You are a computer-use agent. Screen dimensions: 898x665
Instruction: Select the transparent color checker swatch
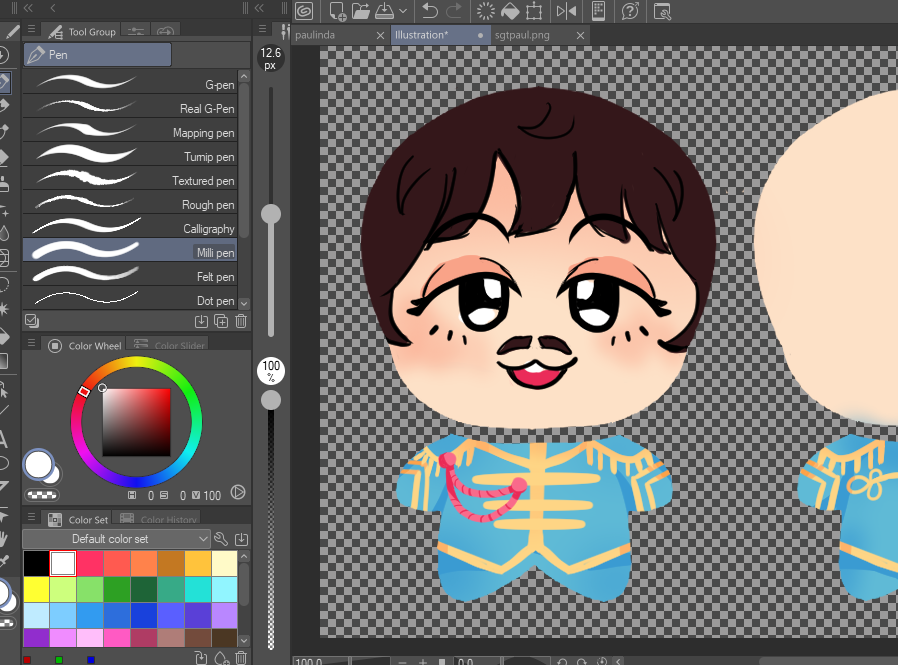click(x=42, y=495)
